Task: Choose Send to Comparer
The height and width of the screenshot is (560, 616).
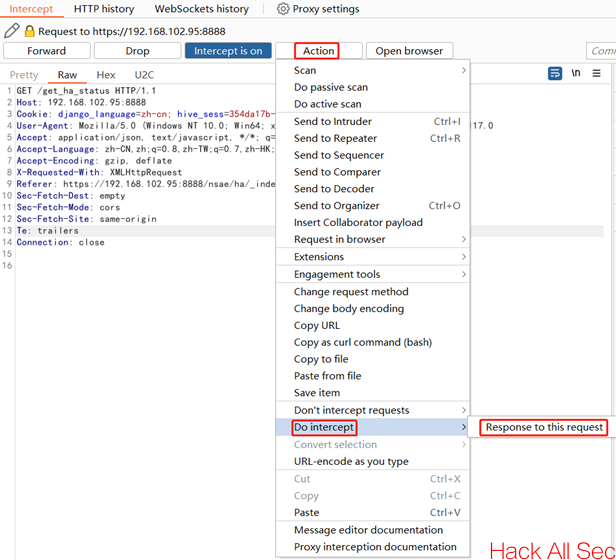Action: [x=373, y=172]
